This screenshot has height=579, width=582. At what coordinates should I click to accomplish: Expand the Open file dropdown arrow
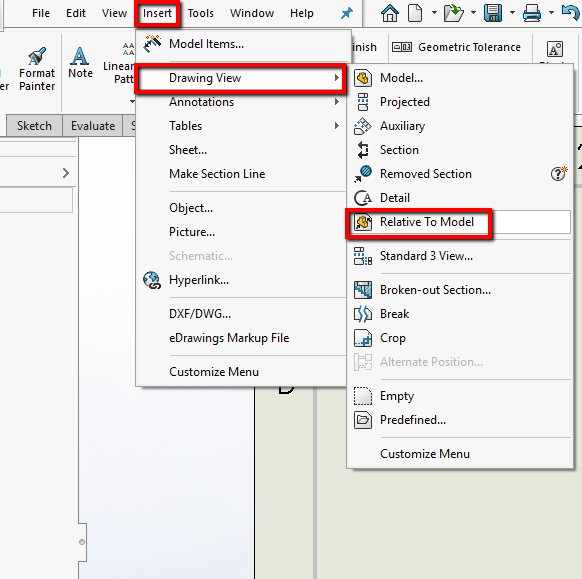click(473, 13)
